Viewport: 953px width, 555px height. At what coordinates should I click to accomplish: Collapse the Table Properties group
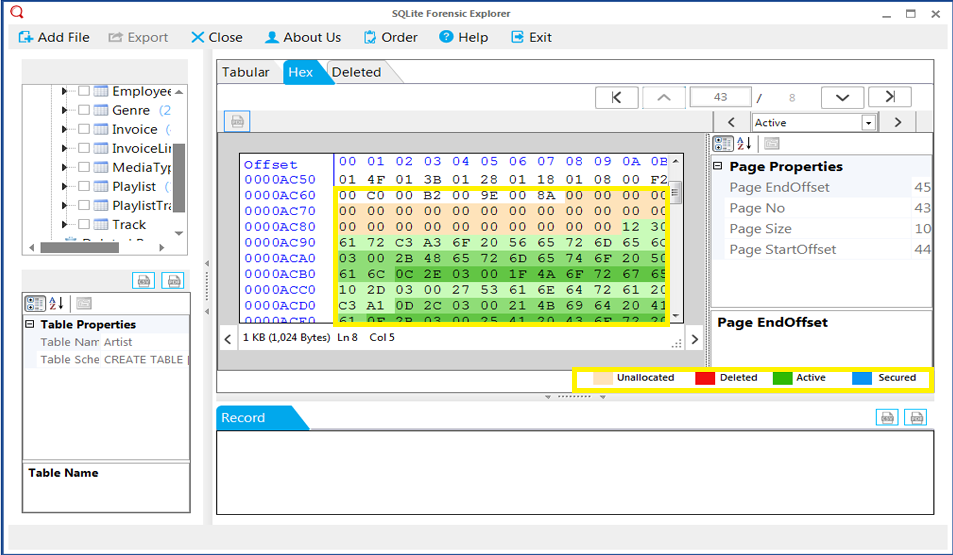30,324
